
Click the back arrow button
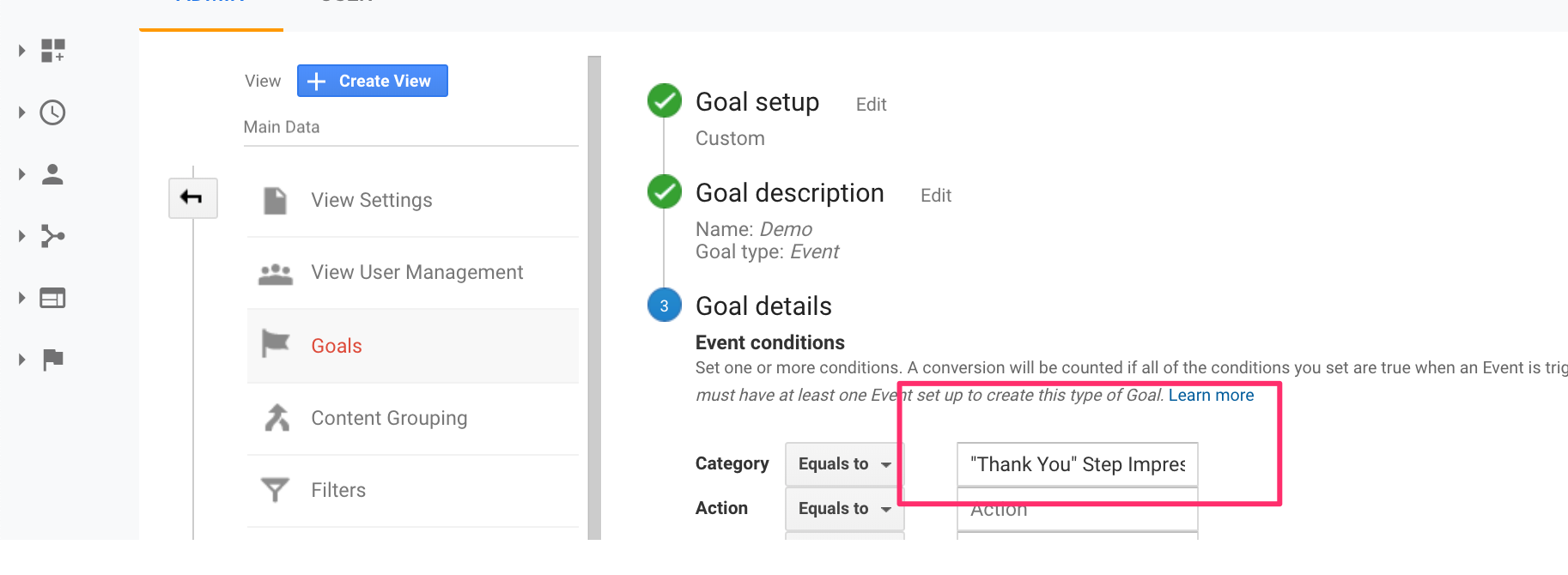click(x=193, y=198)
